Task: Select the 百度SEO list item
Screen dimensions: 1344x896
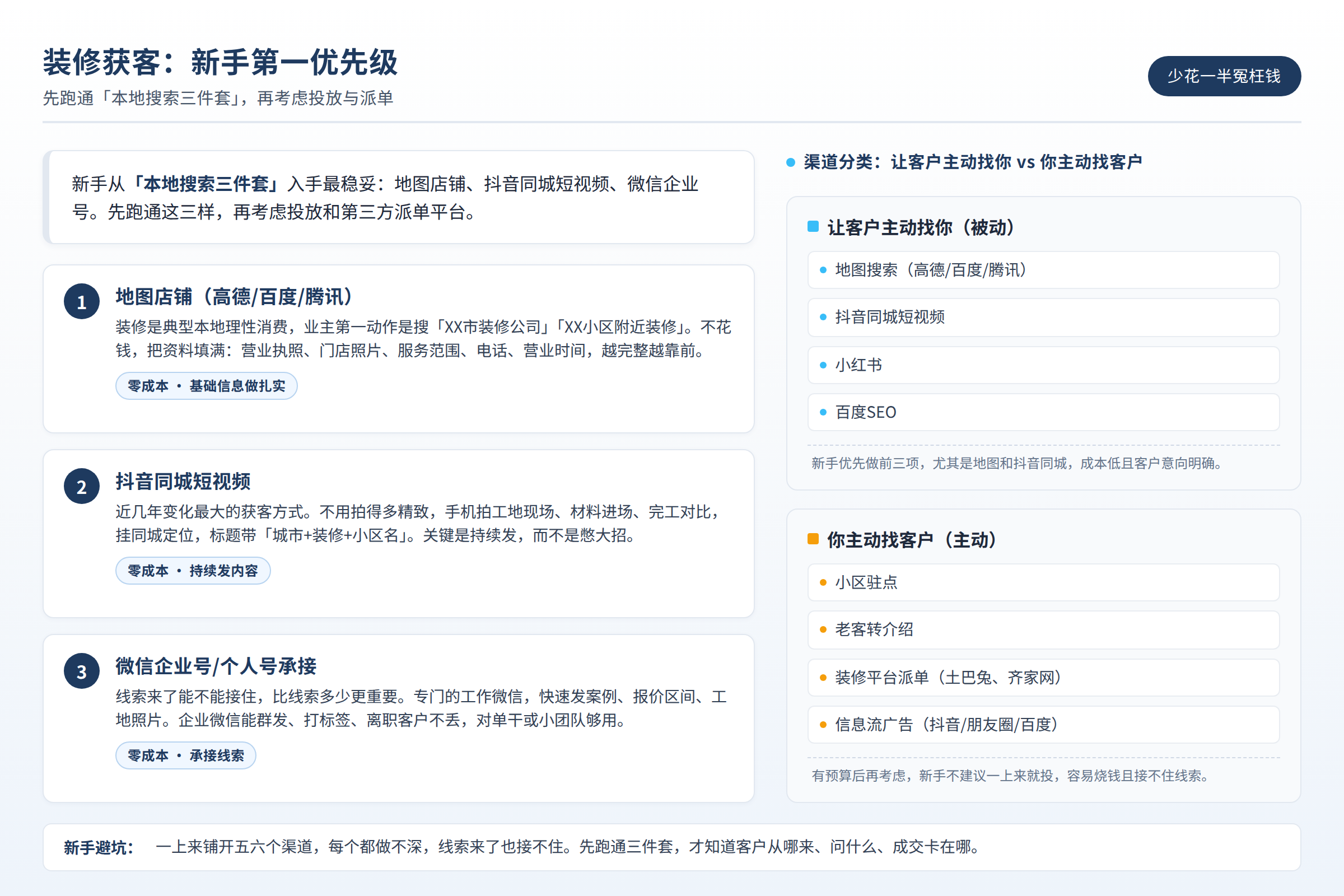Action: [x=1043, y=412]
